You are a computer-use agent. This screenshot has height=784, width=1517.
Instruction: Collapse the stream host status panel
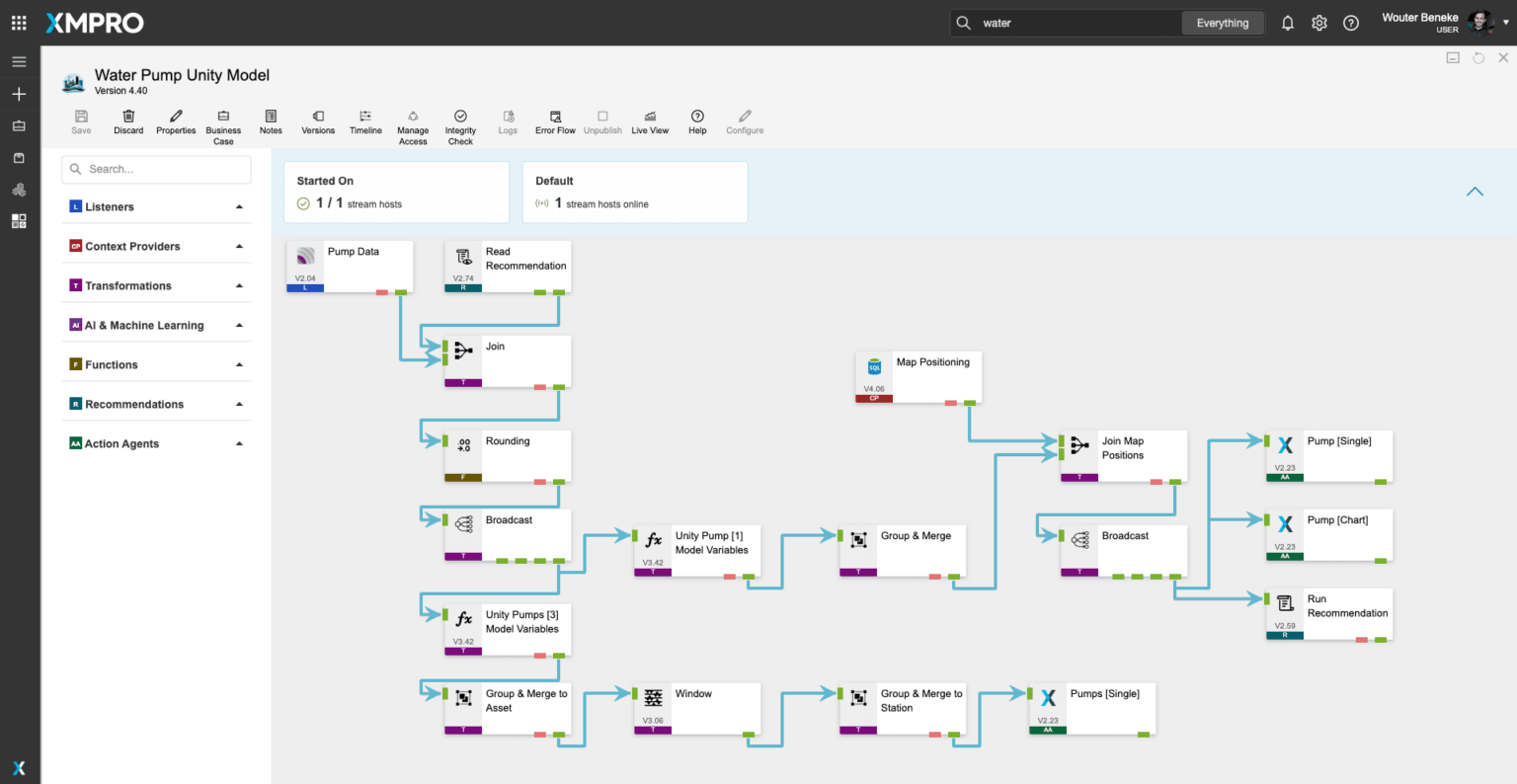(x=1475, y=192)
